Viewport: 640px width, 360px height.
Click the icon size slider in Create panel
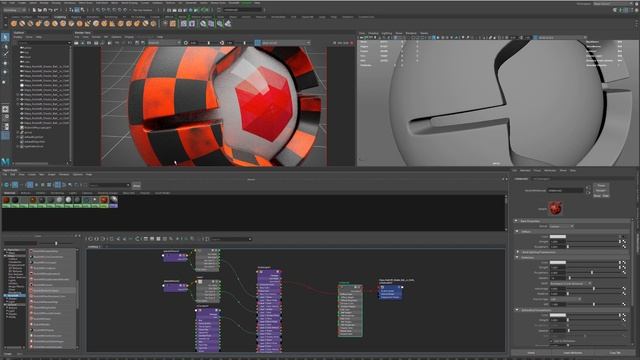(x=56, y=243)
